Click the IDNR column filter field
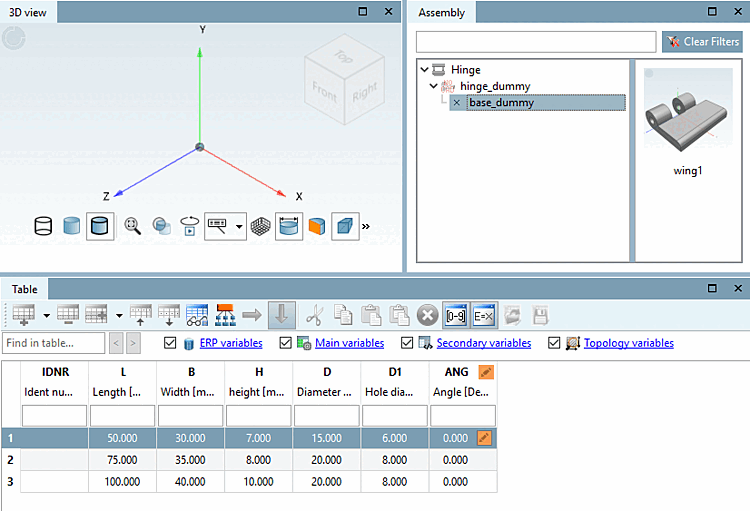Viewport: 750px width, 511px height. [55, 415]
